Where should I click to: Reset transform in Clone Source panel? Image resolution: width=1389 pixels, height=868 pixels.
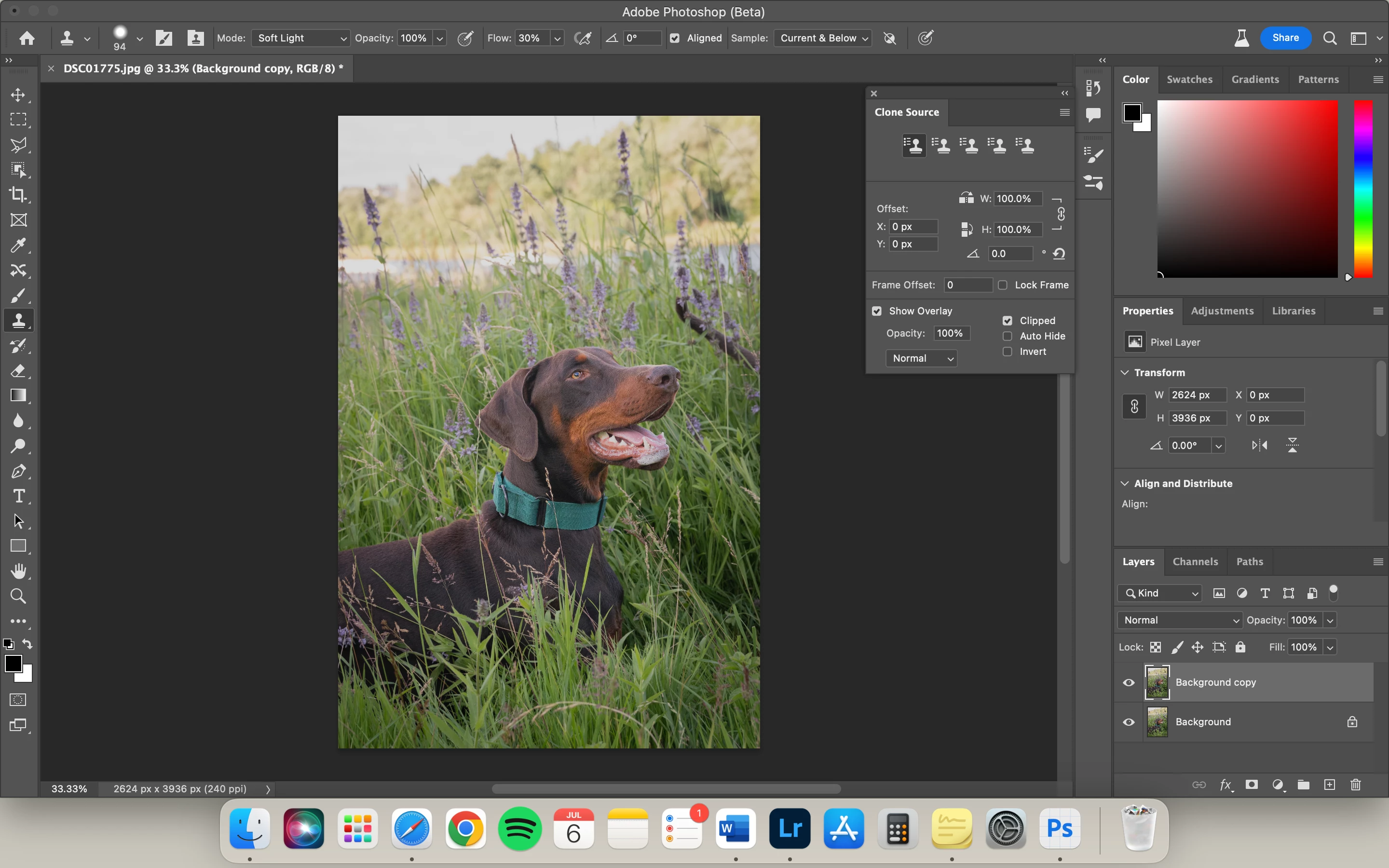coord(1059,254)
